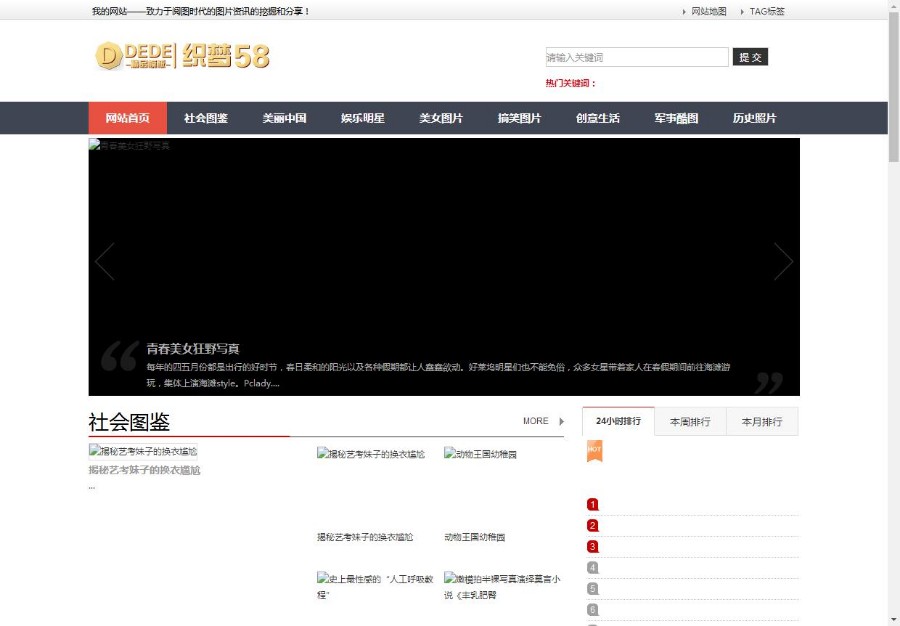Switch to the 本周排行 tab

[690, 422]
